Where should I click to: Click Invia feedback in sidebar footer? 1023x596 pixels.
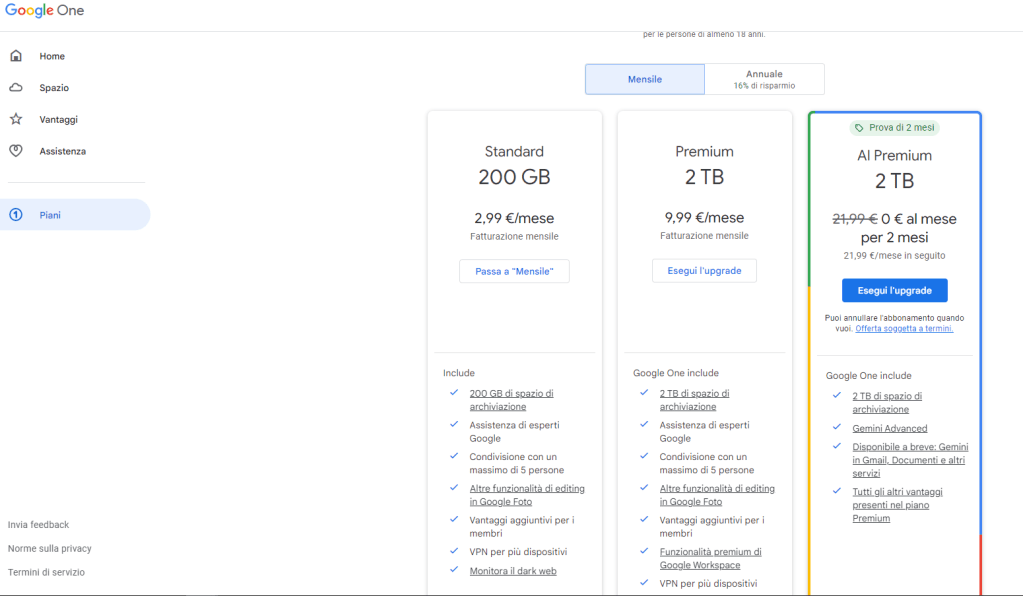pyautogui.click(x=38, y=524)
